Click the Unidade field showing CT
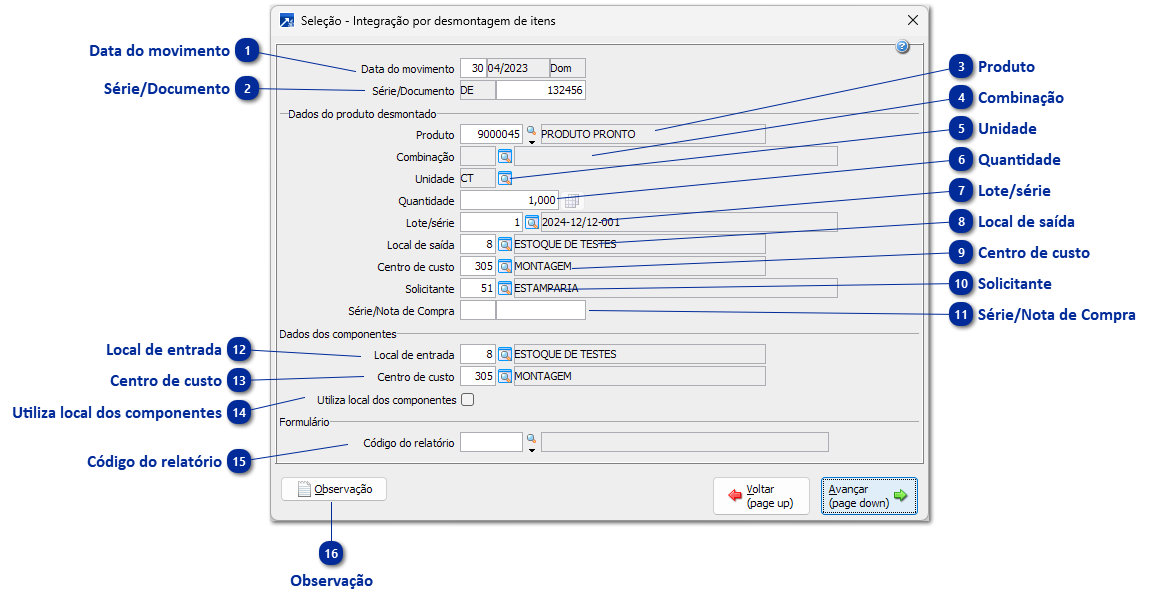Screen dimensions: 1152x607 coord(478,179)
